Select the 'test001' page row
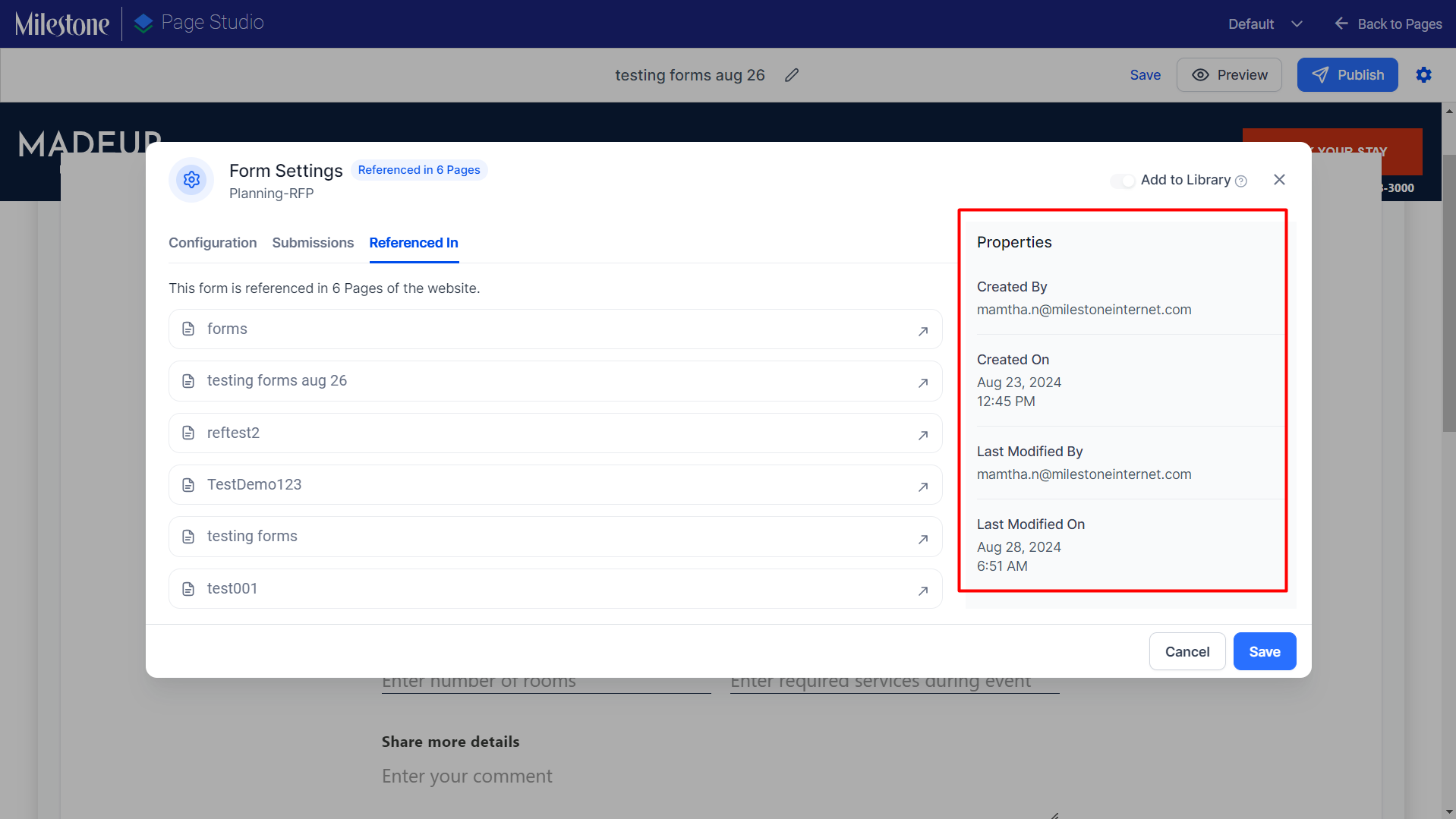The width and height of the screenshot is (1456, 819). point(556,588)
